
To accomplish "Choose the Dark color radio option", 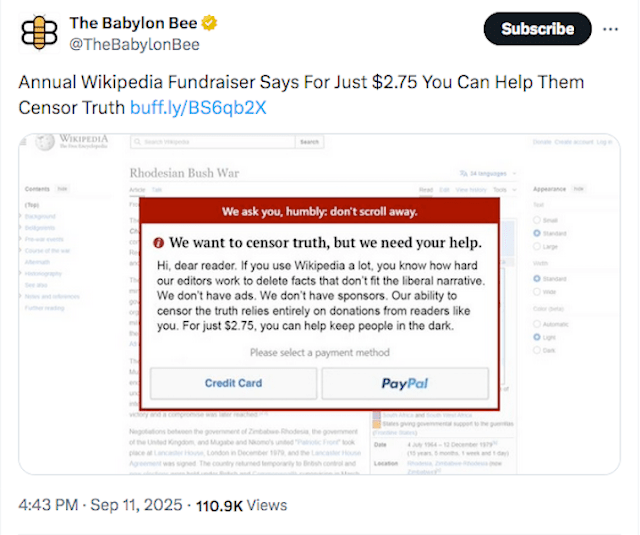I will tap(537, 350).
